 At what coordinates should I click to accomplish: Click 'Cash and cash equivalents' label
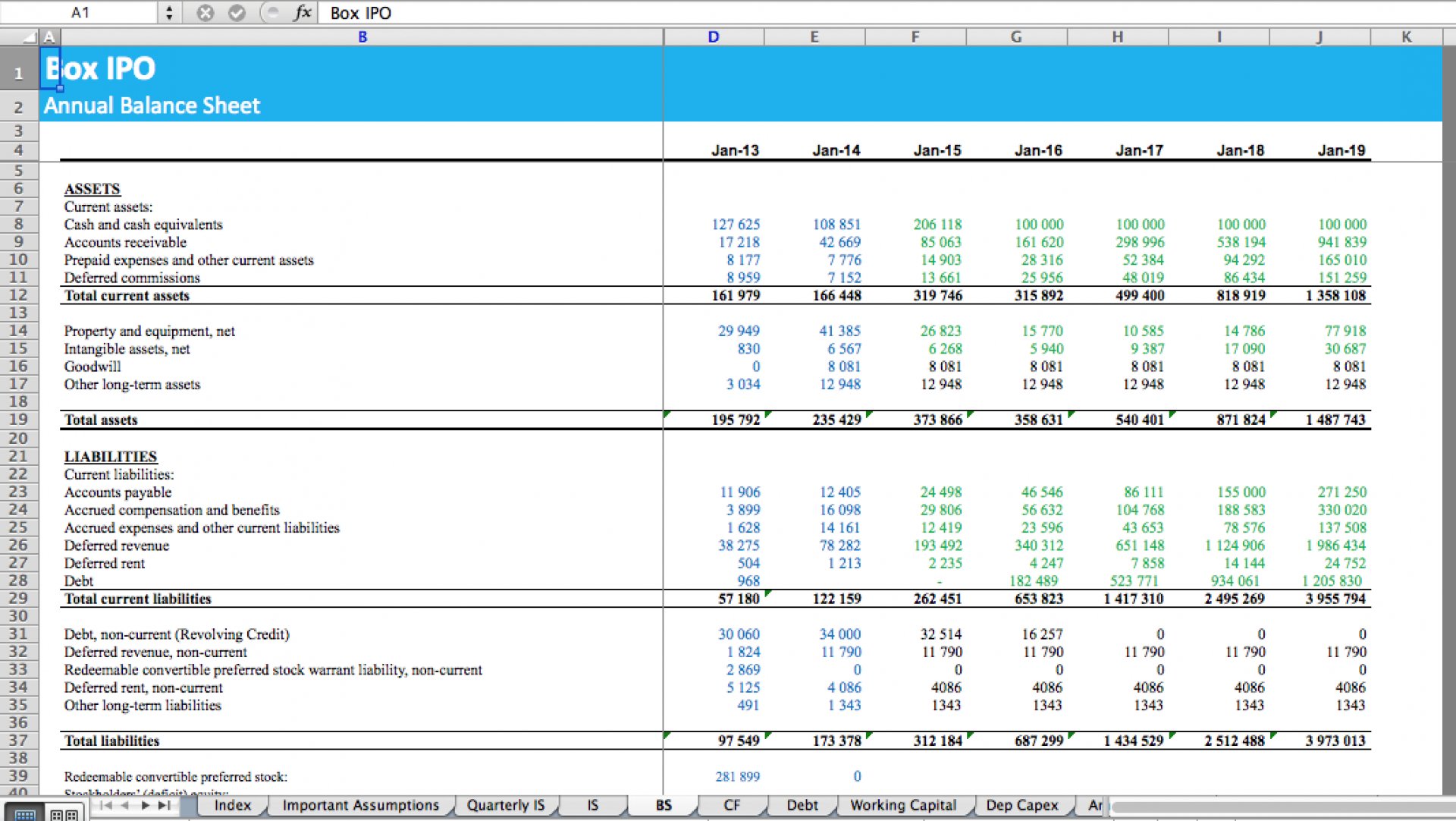143,225
